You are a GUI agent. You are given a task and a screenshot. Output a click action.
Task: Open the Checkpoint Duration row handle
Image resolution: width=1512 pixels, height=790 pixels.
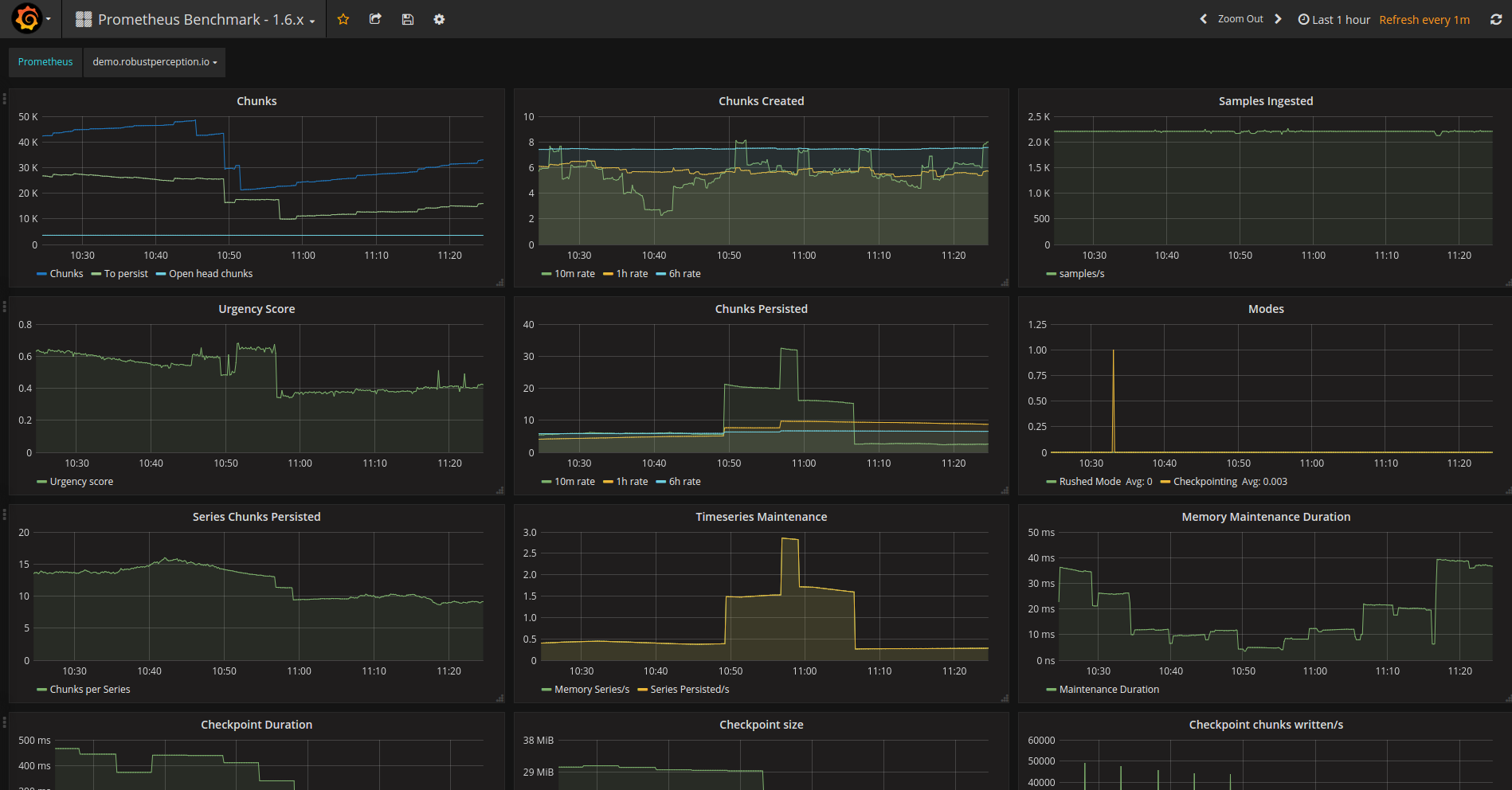click(x=4, y=722)
